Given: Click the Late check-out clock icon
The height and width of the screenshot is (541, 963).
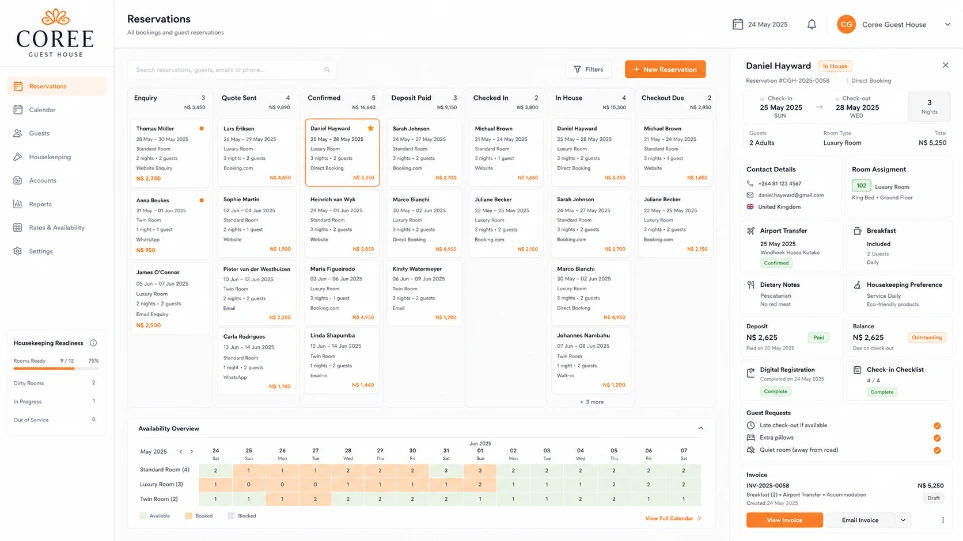Looking at the screenshot, I should (x=751, y=426).
